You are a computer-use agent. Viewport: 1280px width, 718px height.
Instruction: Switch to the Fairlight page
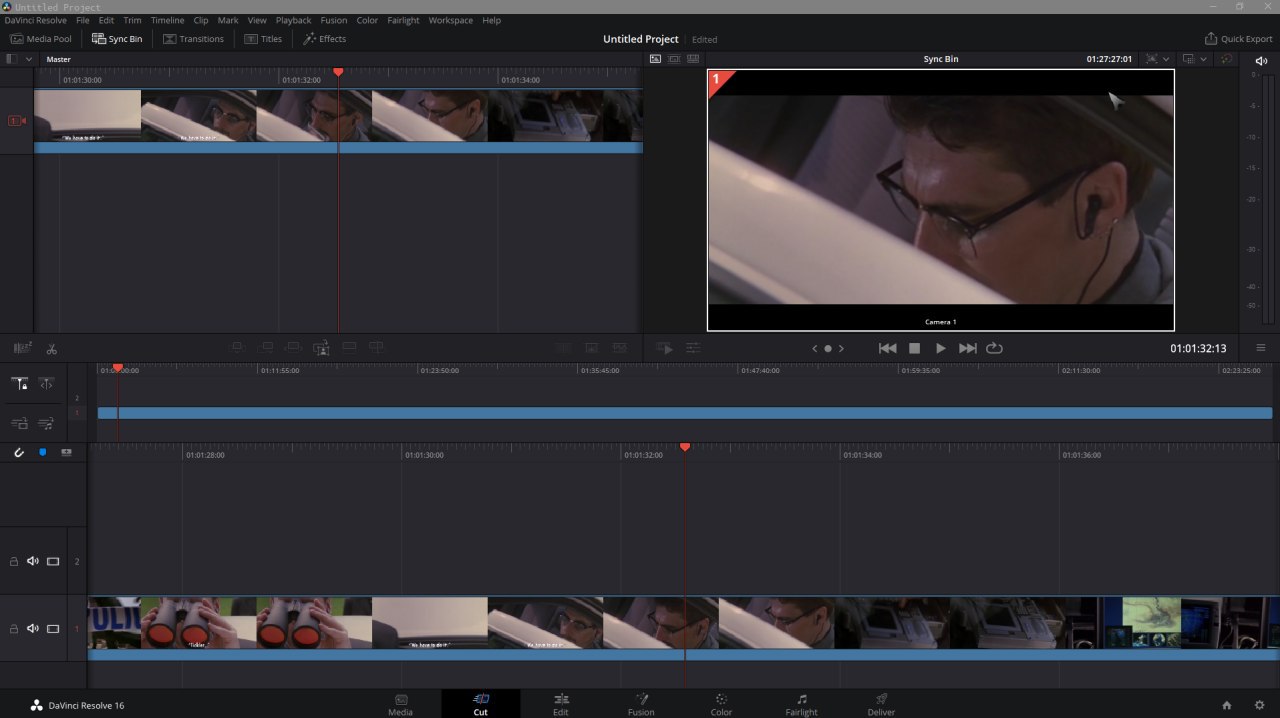coord(801,704)
